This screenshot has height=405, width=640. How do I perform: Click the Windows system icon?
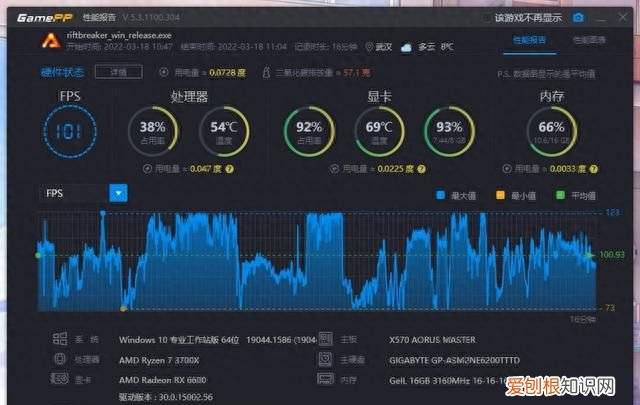click(60, 338)
